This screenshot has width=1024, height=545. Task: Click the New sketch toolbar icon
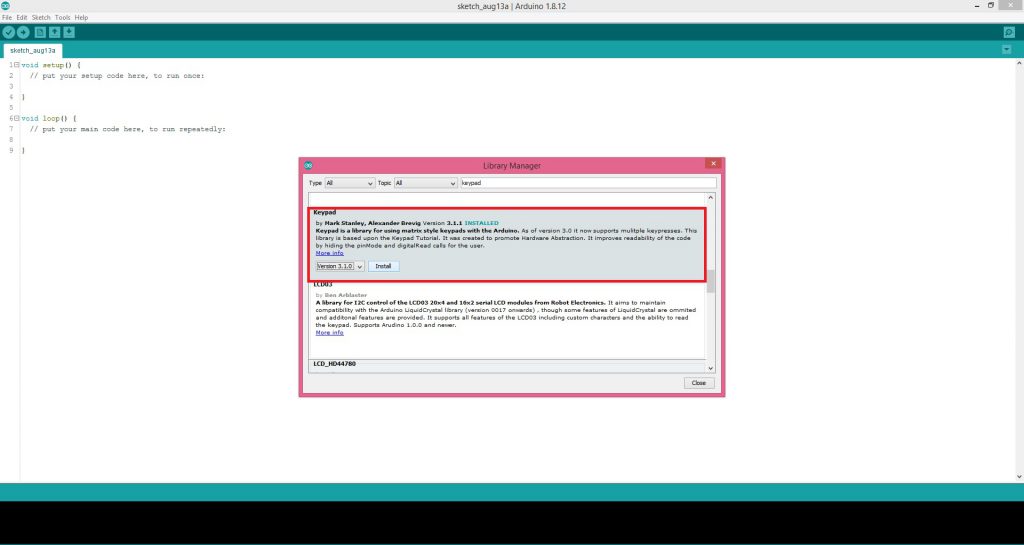click(x=40, y=32)
